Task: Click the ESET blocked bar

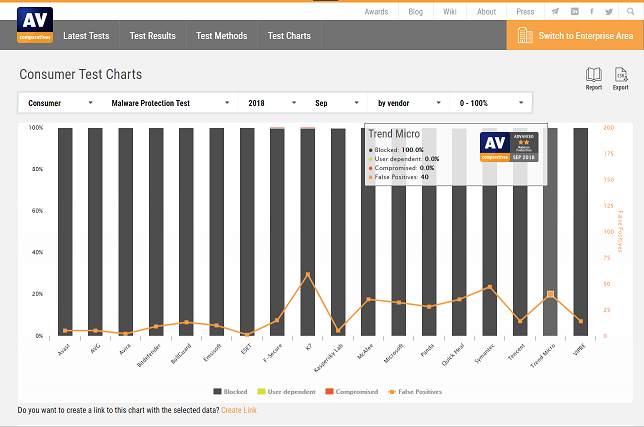Action: pos(247,232)
